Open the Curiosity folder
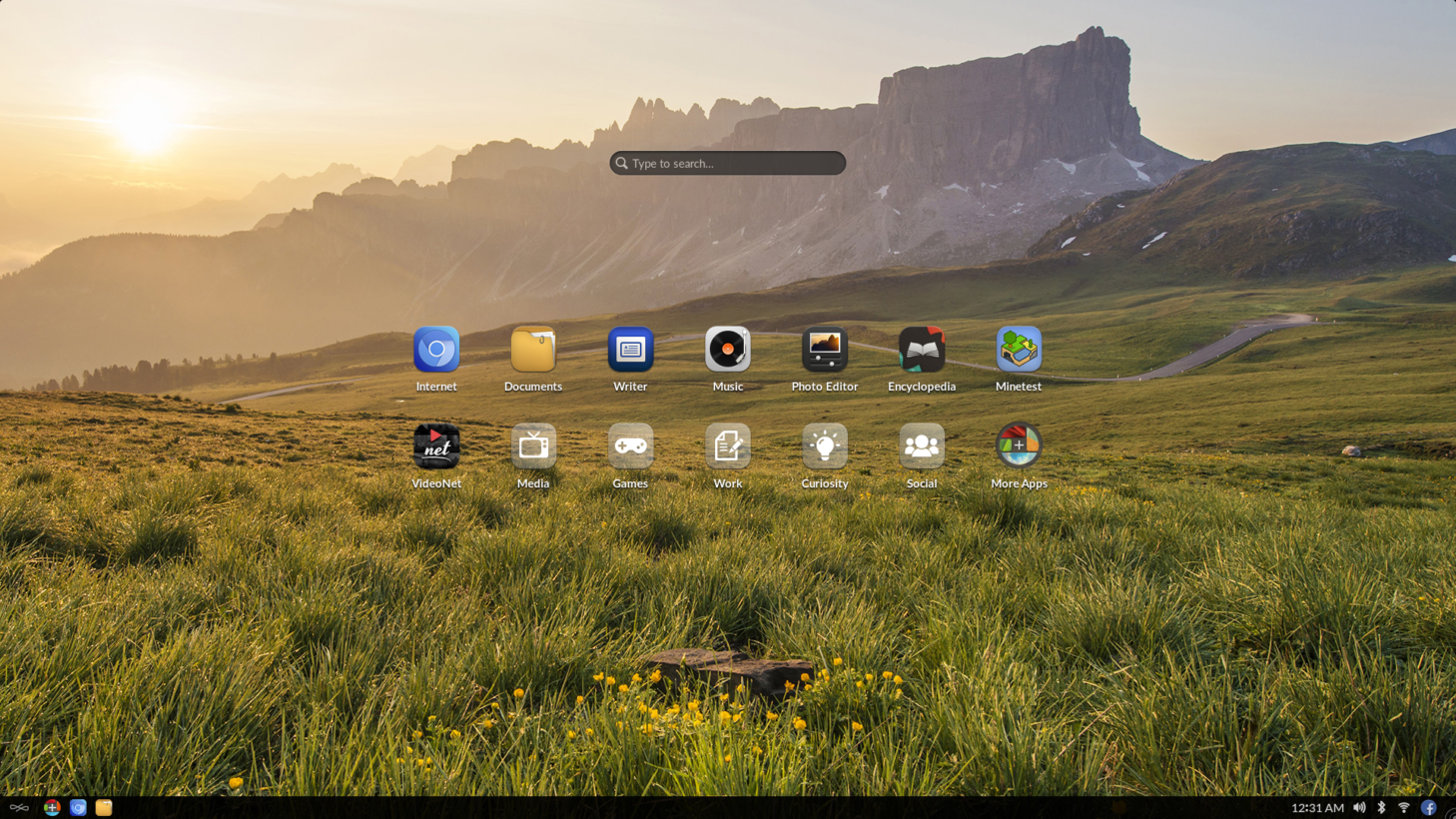Screen dimensions: 1456x819 (824, 446)
